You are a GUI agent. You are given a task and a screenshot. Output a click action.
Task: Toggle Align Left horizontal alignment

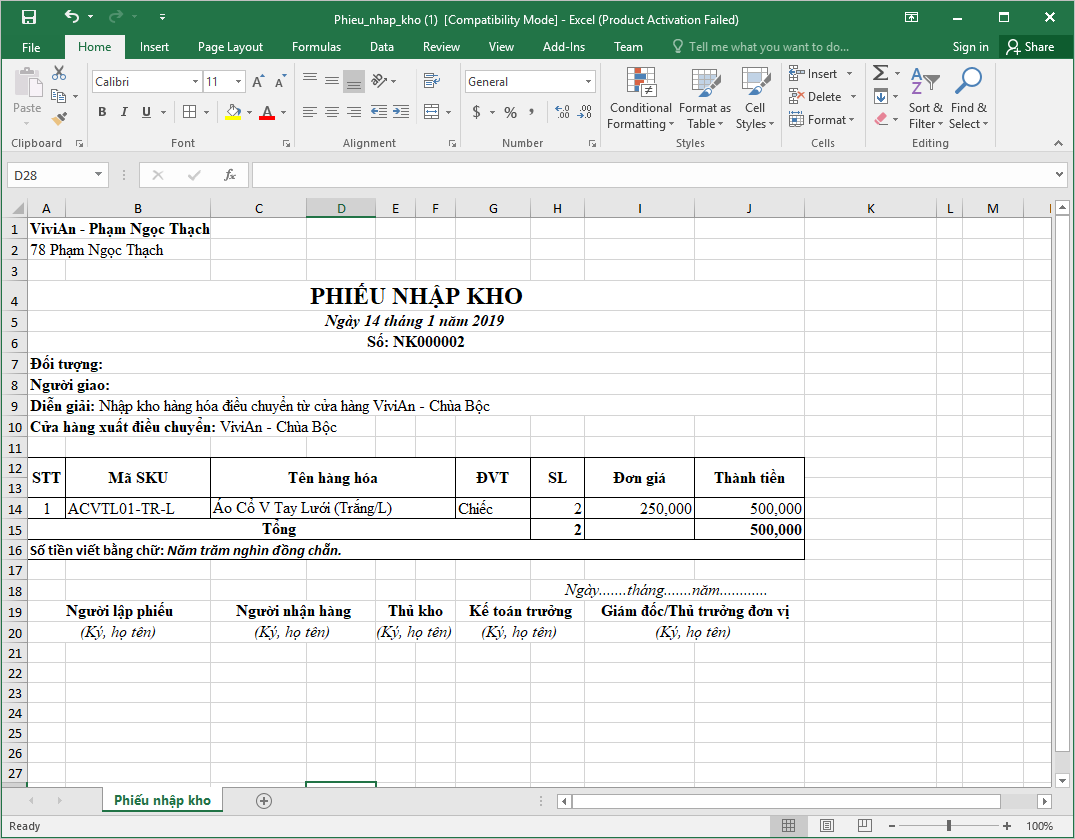tap(310, 112)
